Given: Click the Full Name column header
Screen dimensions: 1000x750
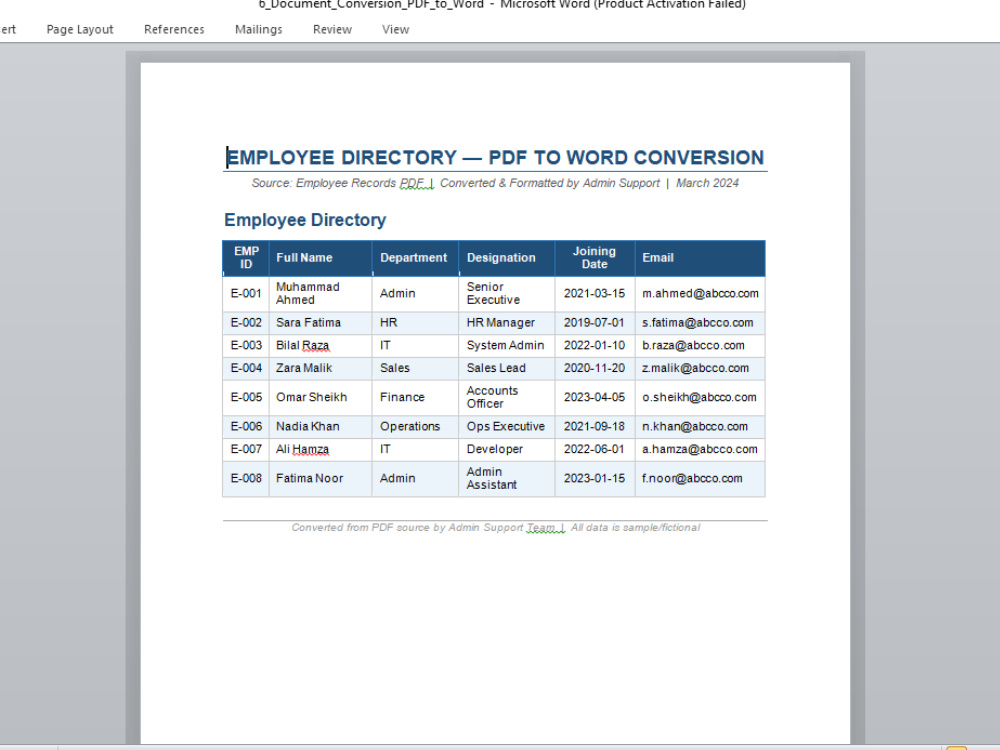Looking at the screenshot, I should pos(321,258).
